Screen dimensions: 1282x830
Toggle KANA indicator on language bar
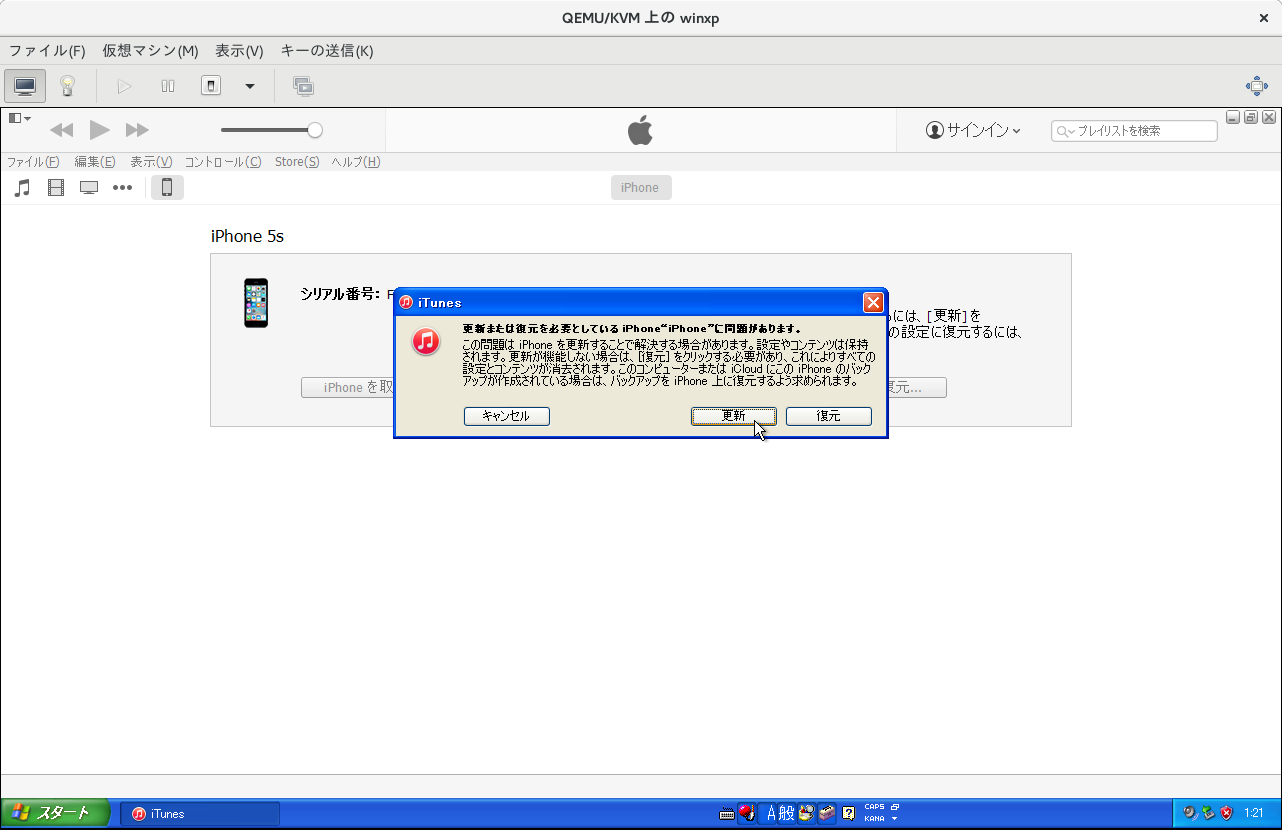874,819
